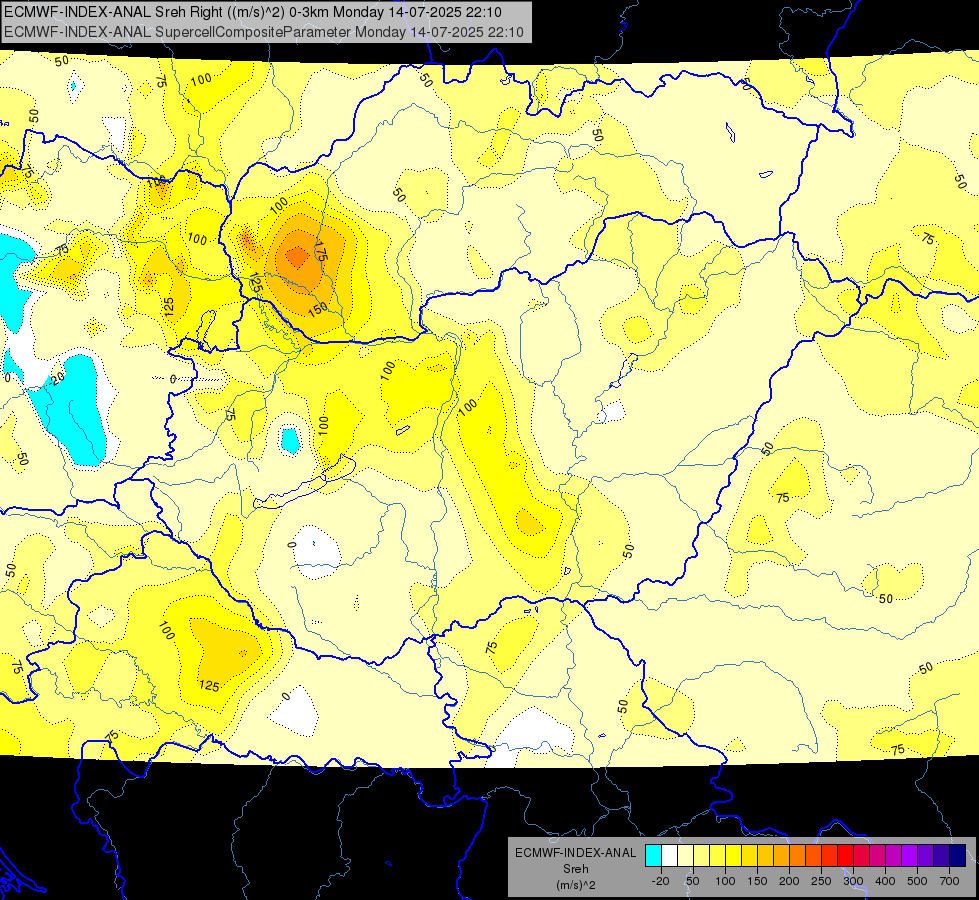Click the "200" legend scale label
This screenshot has height=900, width=979.
pos(789,881)
